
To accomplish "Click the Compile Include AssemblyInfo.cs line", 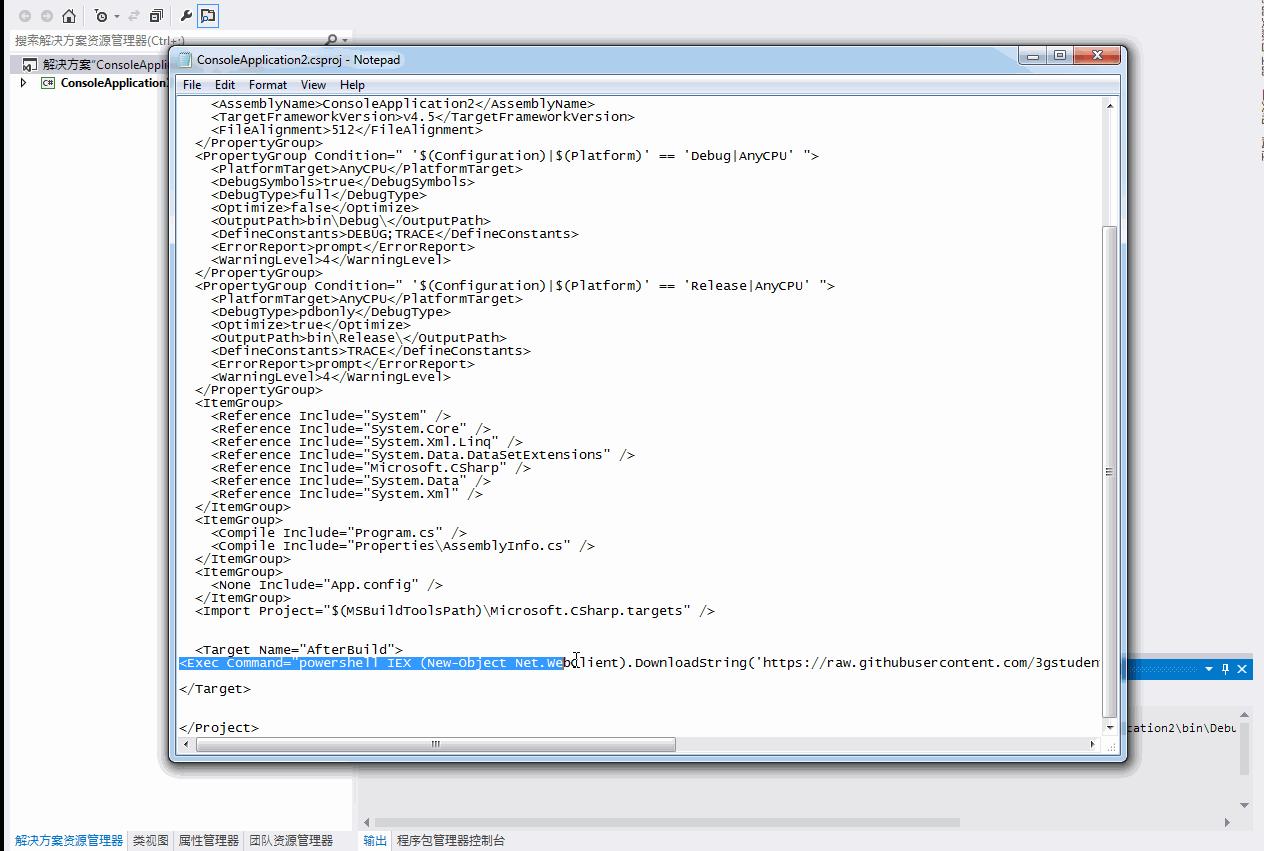I will click(x=403, y=546).
